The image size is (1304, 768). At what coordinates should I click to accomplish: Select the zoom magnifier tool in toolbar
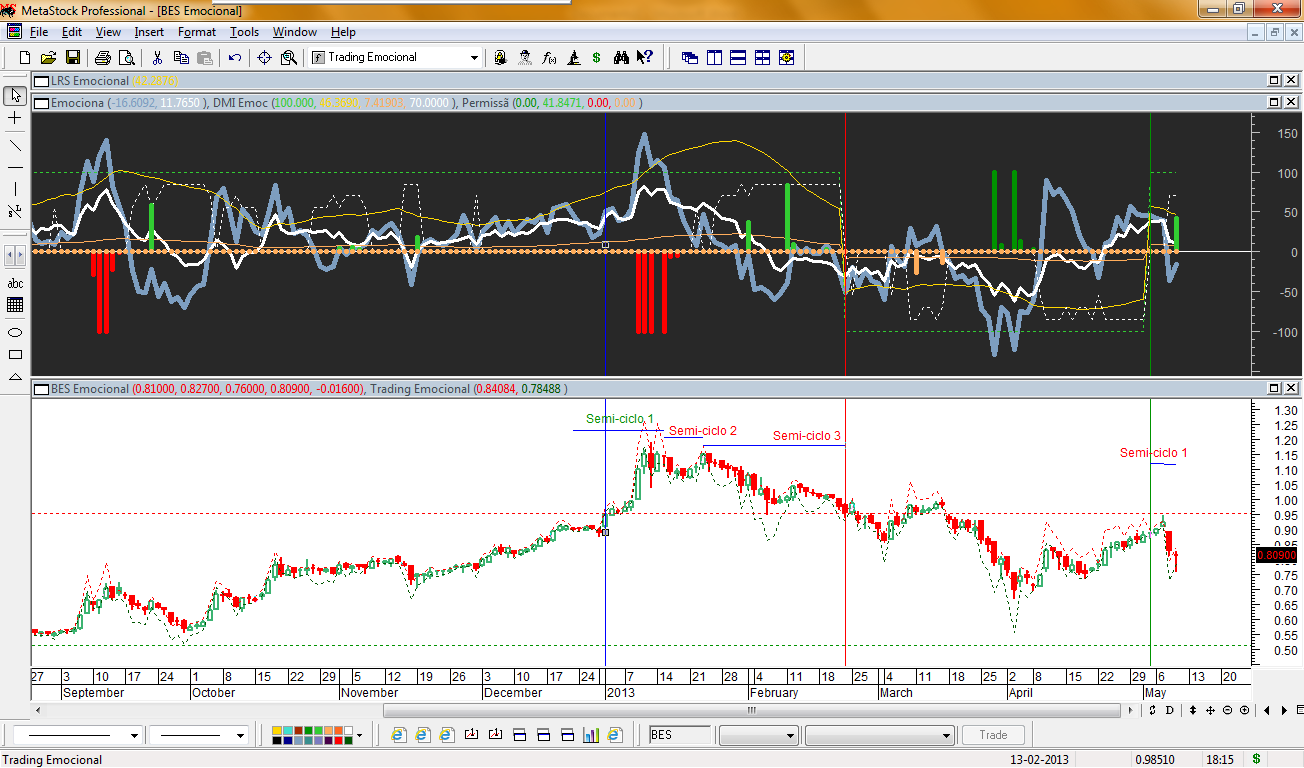coord(289,58)
